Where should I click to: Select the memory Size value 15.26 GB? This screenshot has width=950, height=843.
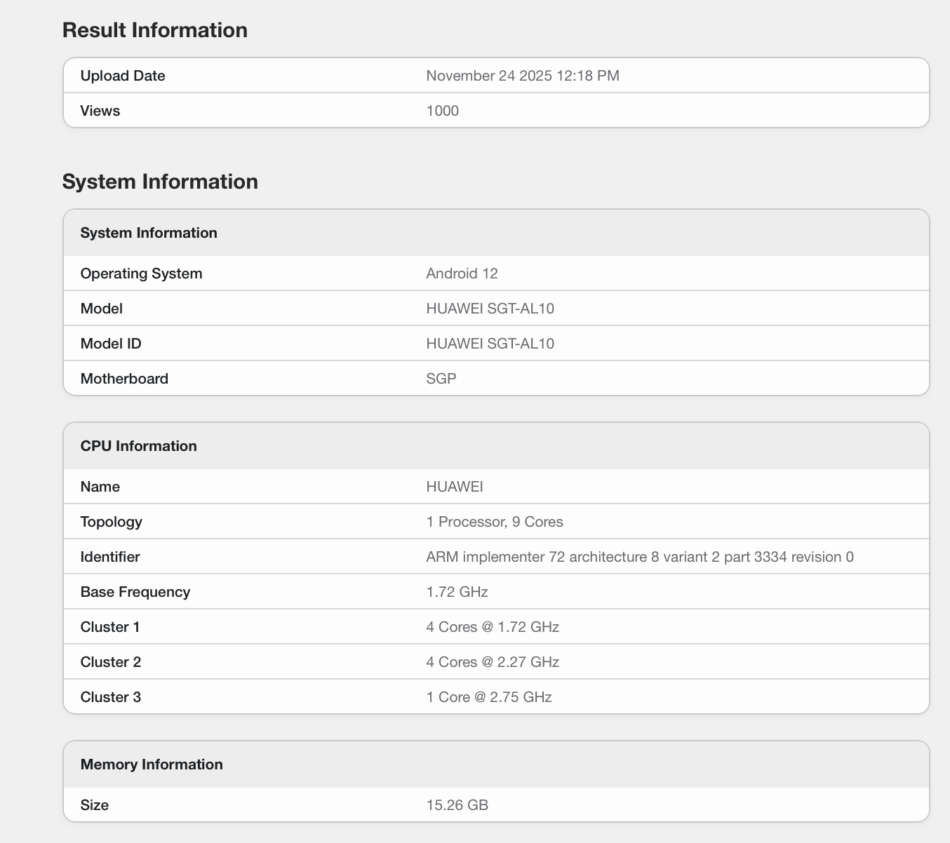pos(457,805)
